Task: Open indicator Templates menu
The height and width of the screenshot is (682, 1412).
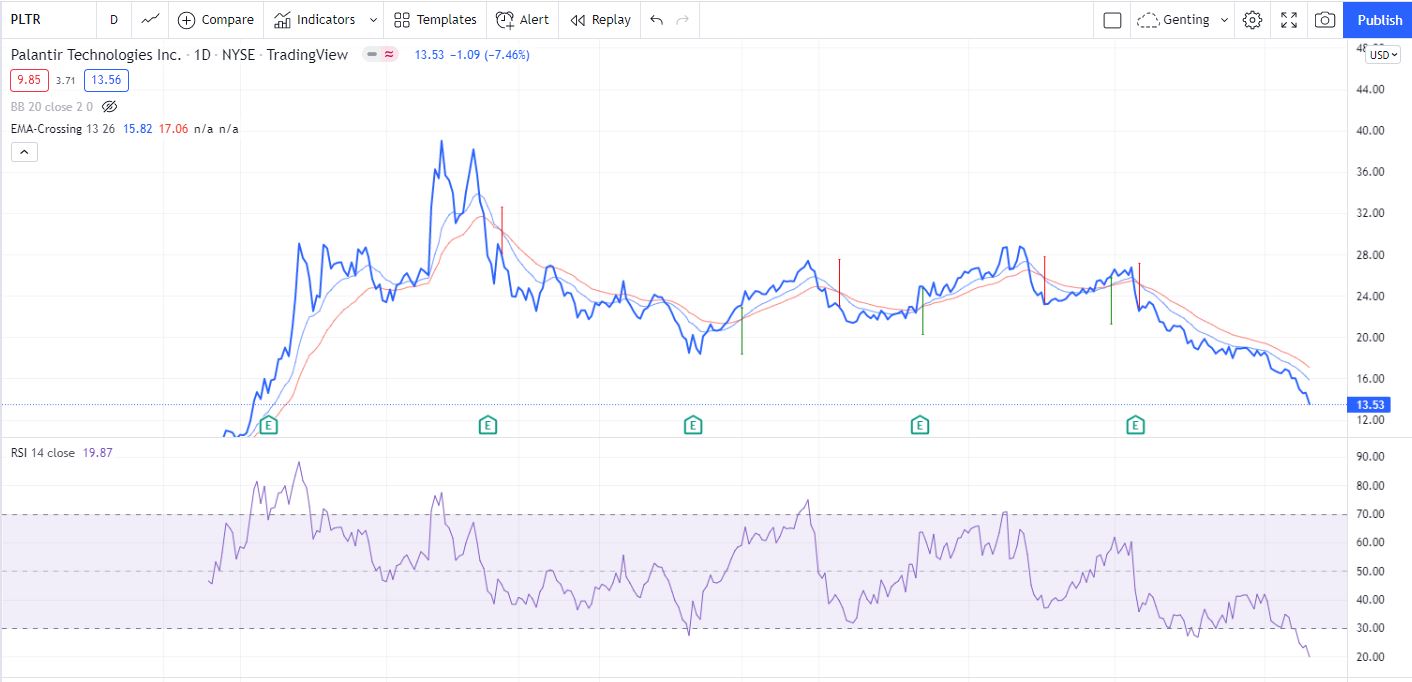Action: click(435, 19)
